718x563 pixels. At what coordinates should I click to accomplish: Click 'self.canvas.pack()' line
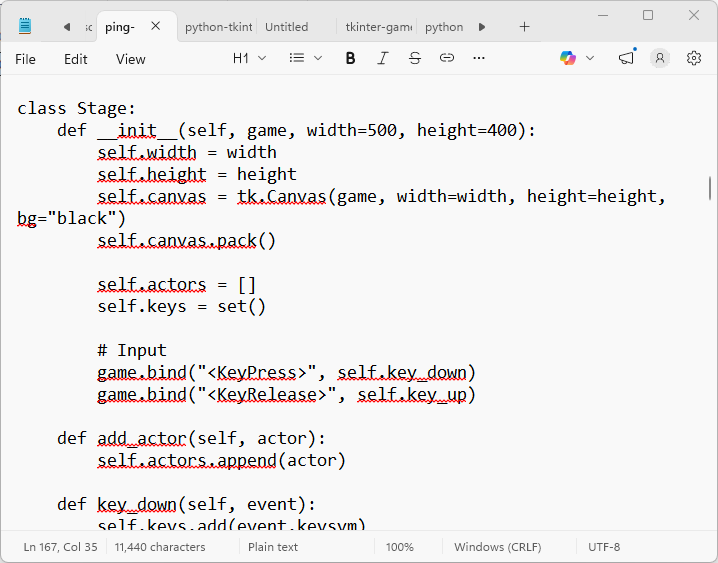pyautogui.click(x=187, y=240)
